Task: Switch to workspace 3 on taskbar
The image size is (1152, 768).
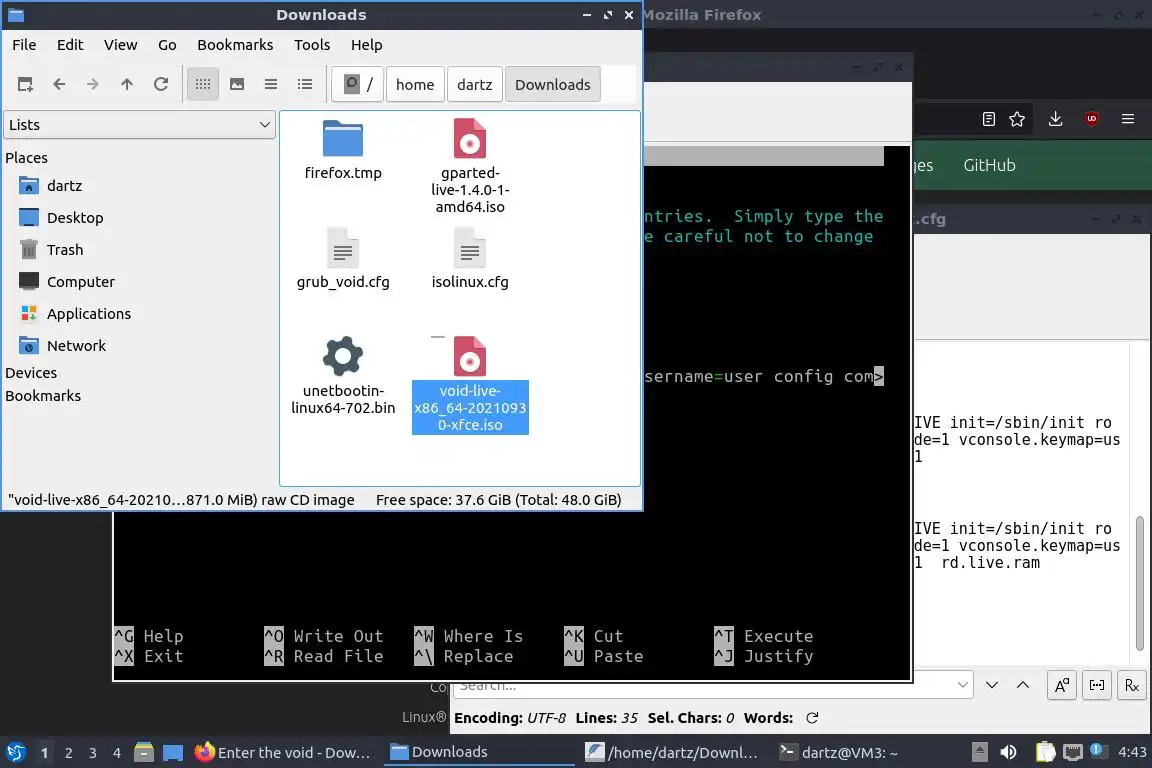Action: 93,753
